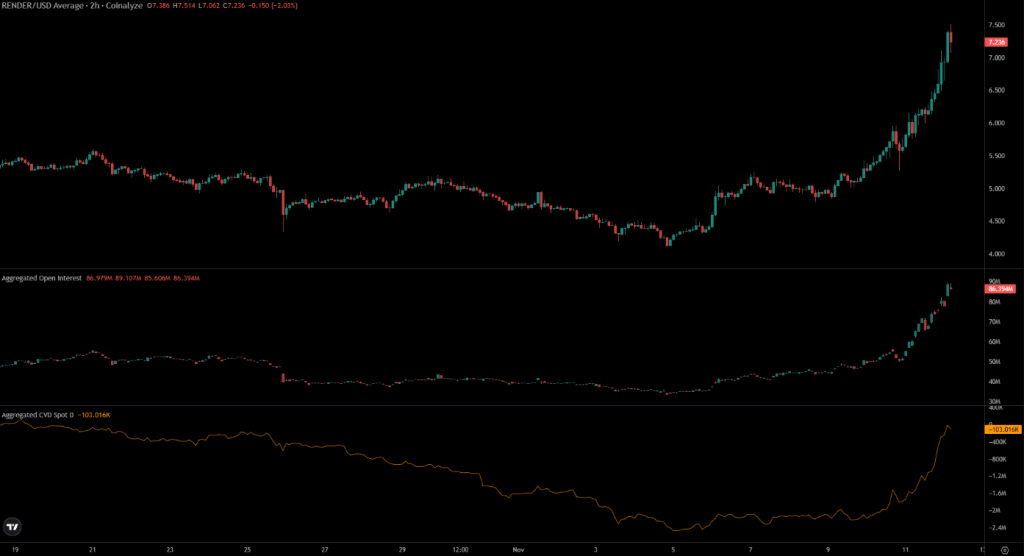The width and height of the screenshot is (1024, 556).
Task: Click date 11 on the time axis
Action: (906, 549)
